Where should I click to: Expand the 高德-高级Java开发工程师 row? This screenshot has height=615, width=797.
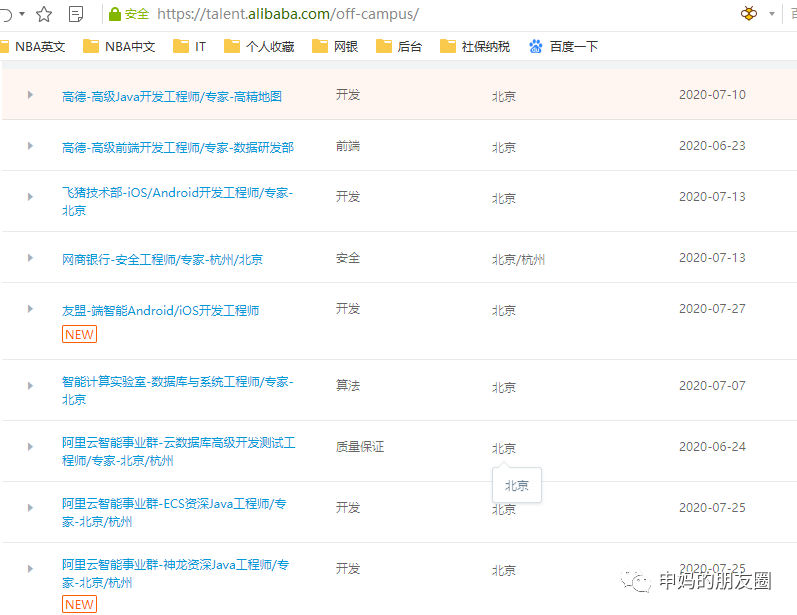tap(30, 95)
